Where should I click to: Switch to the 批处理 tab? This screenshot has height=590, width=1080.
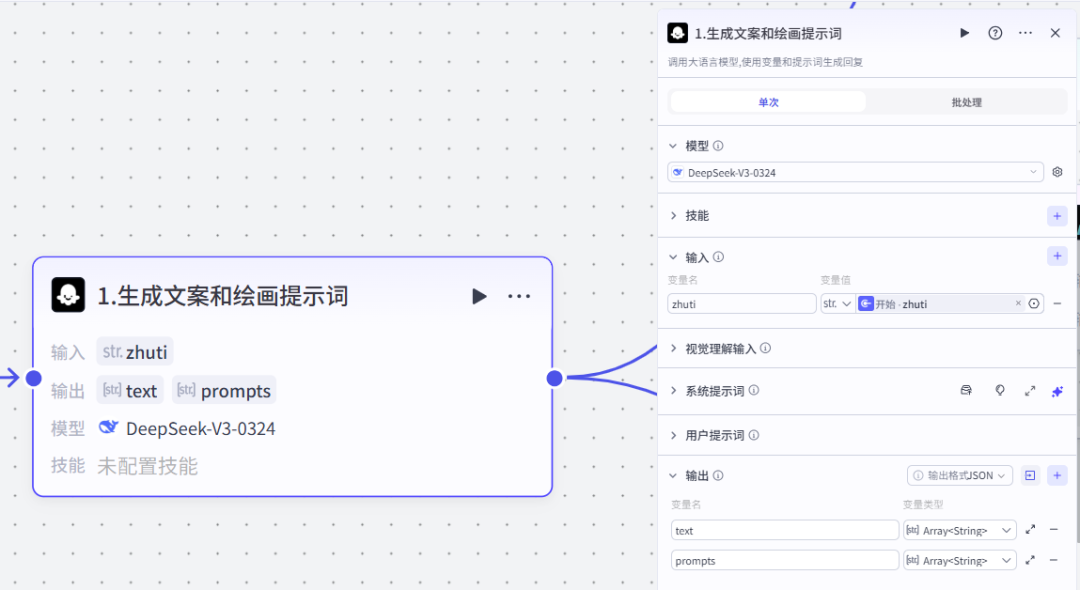click(x=966, y=102)
